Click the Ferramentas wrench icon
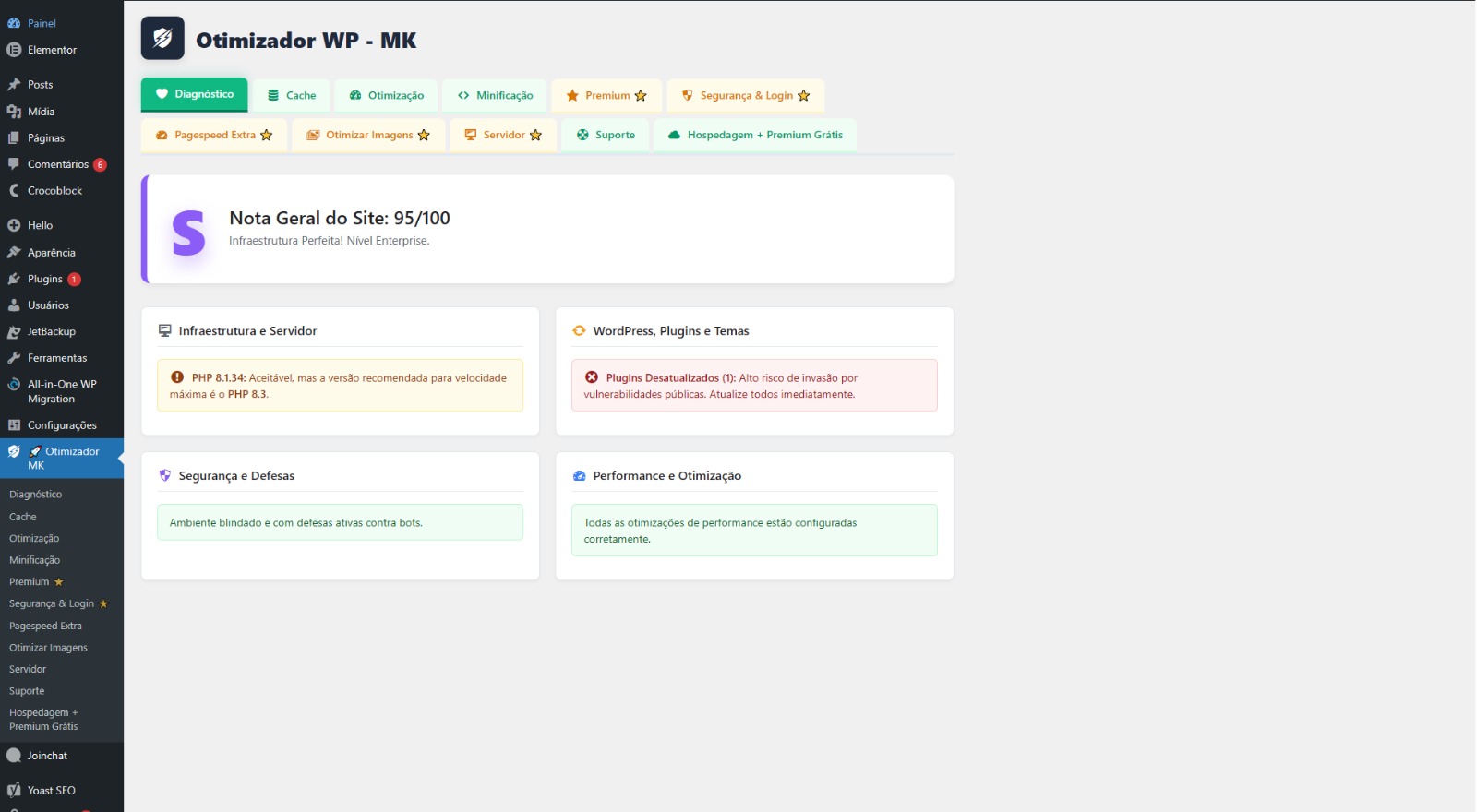Image resolution: width=1477 pixels, height=812 pixels. (14, 358)
